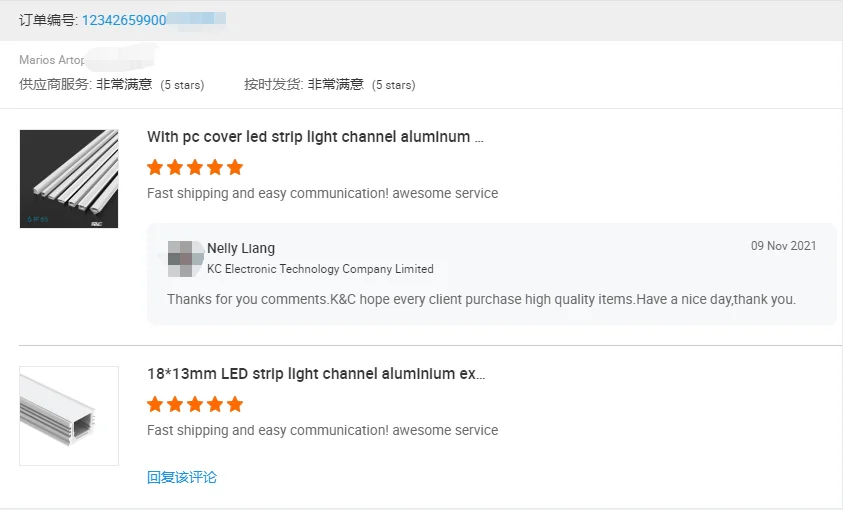Click the 供应商服务 rating text
This screenshot has width=843, height=510.
click(x=112, y=84)
